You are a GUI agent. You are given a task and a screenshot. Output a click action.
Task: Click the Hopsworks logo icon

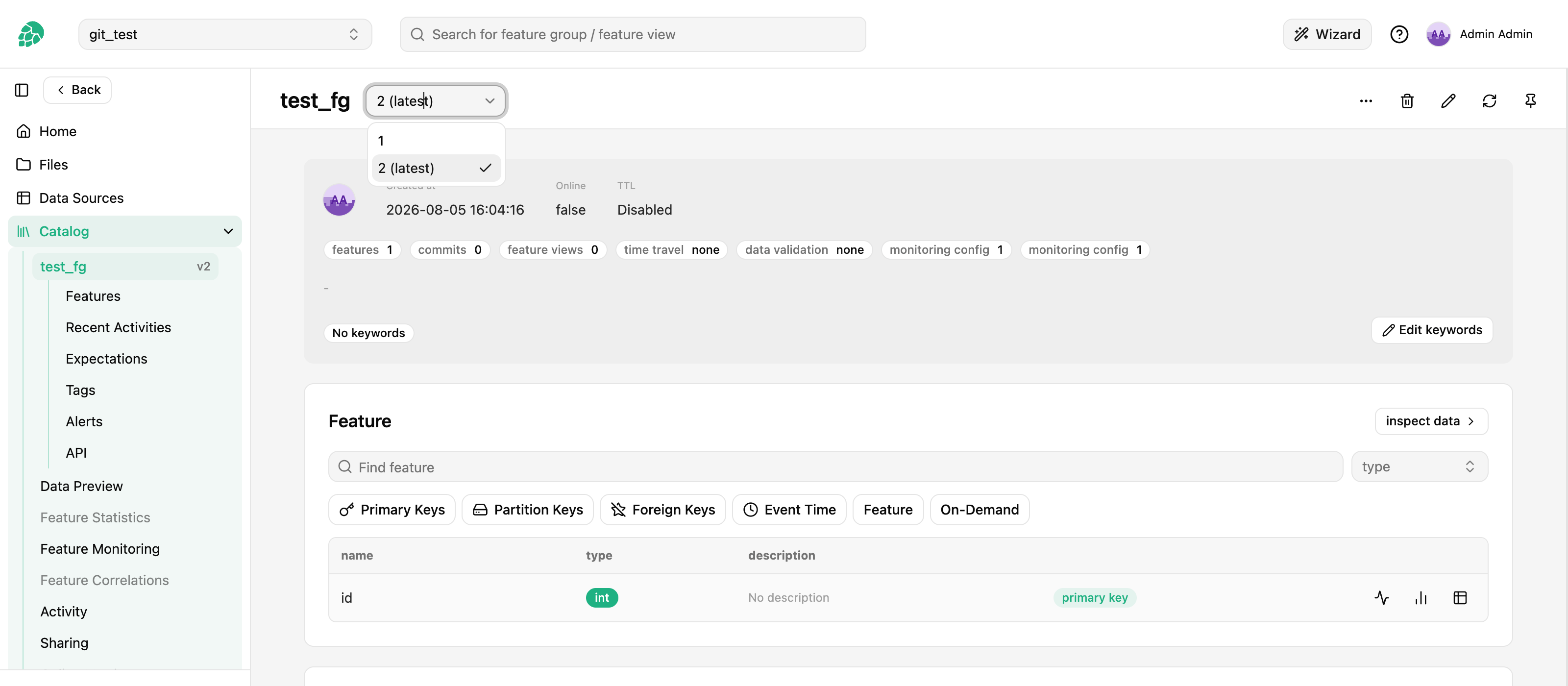[31, 34]
